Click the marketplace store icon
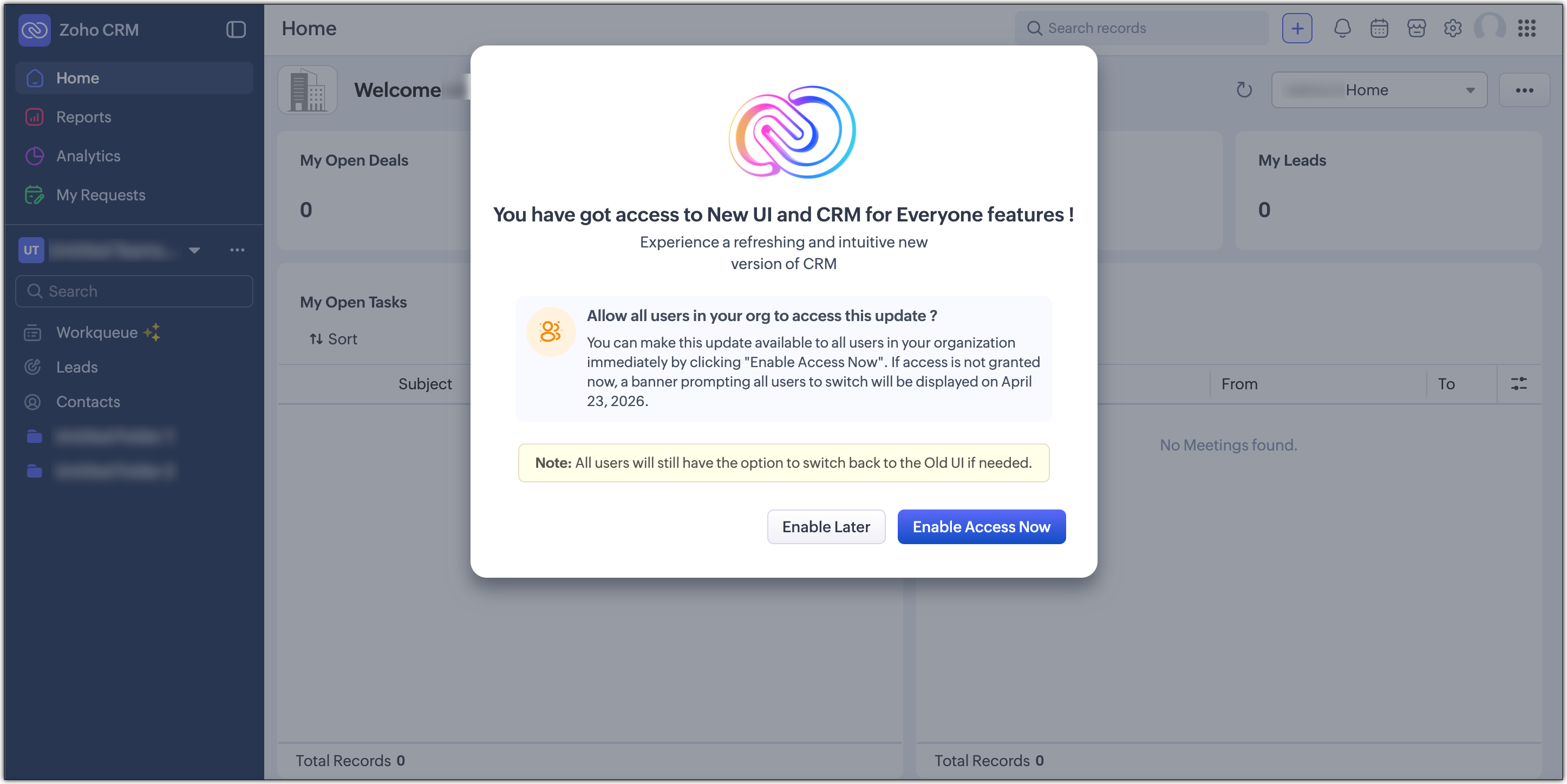Viewport: 1567px width, 784px height. click(1416, 29)
